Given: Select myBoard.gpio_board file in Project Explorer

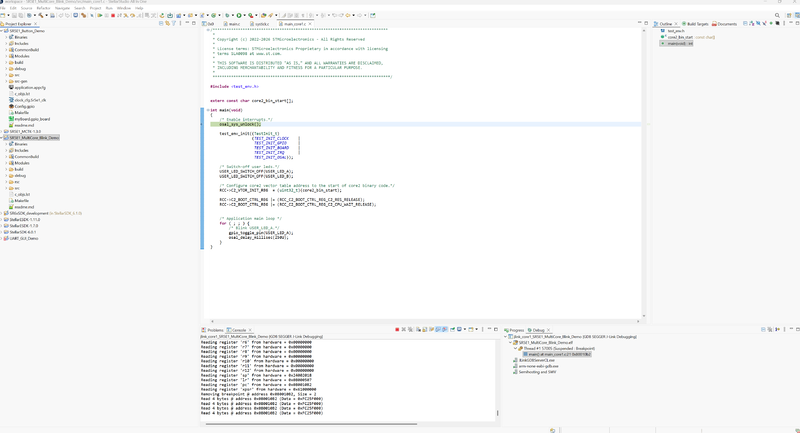Looking at the screenshot, I should click(32, 119).
